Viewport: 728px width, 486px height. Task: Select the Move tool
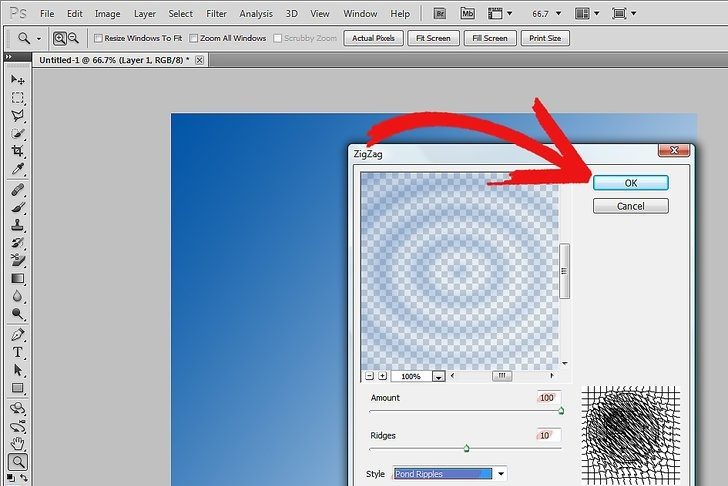tap(18, 79)
